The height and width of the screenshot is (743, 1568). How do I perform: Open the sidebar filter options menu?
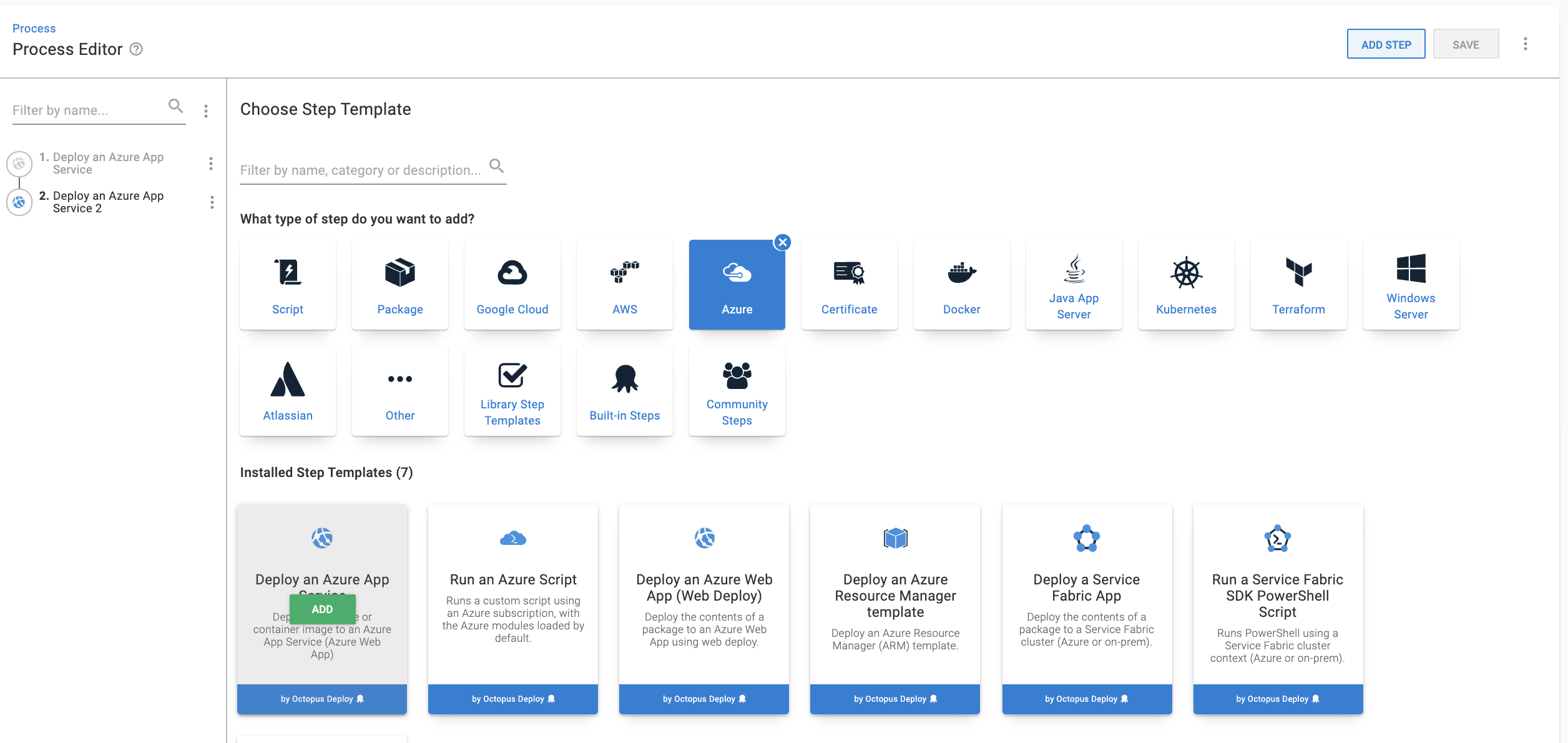click(x=205, y=110)
